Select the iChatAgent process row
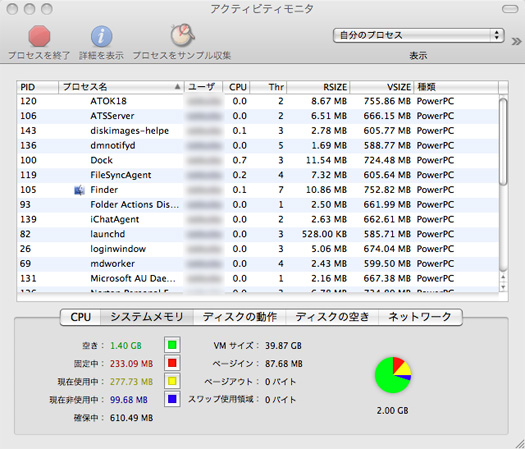 [x=257, y=219]
